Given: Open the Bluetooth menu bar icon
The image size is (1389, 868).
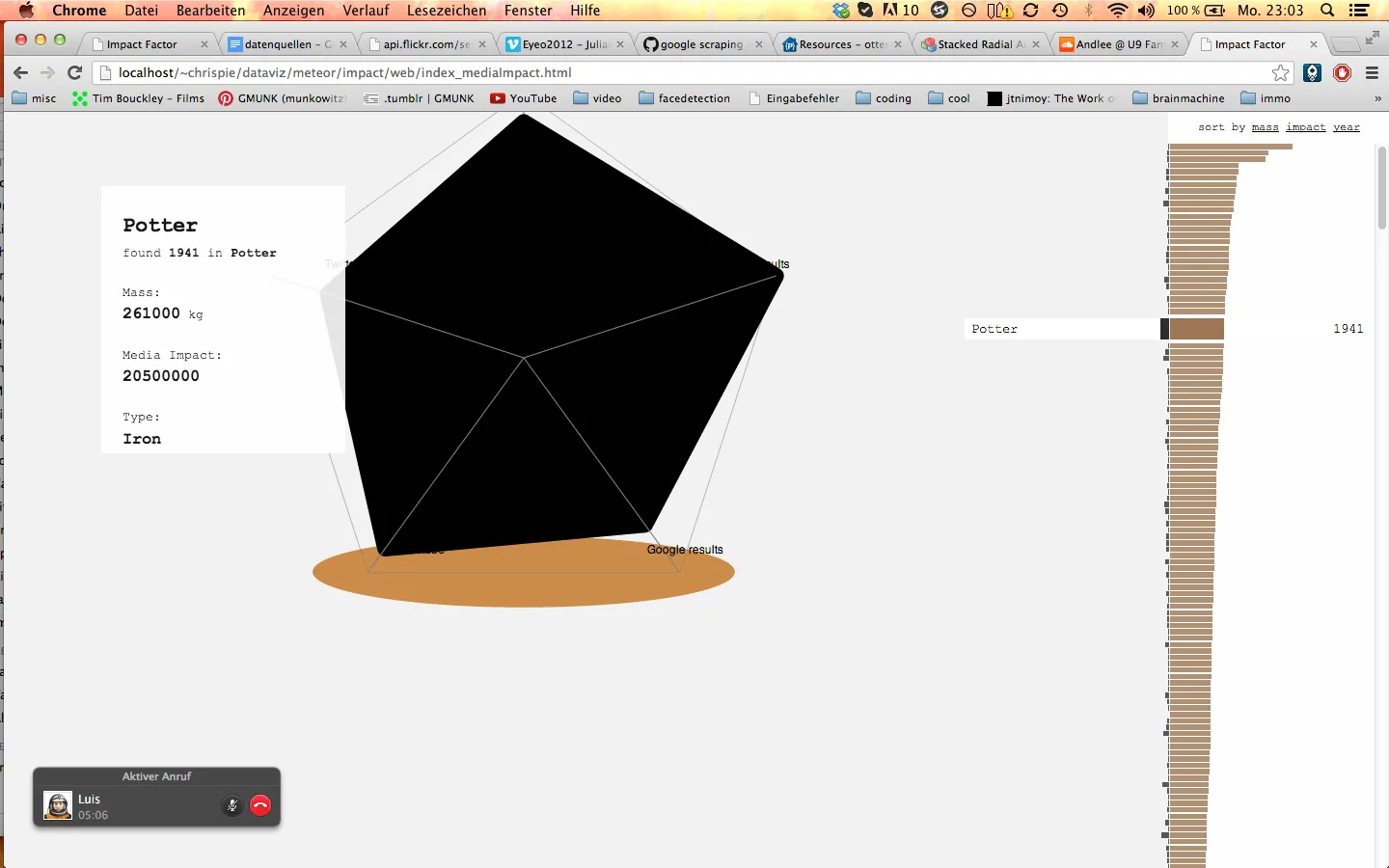Looking at the screenshot, I should tap(1089, 11).
